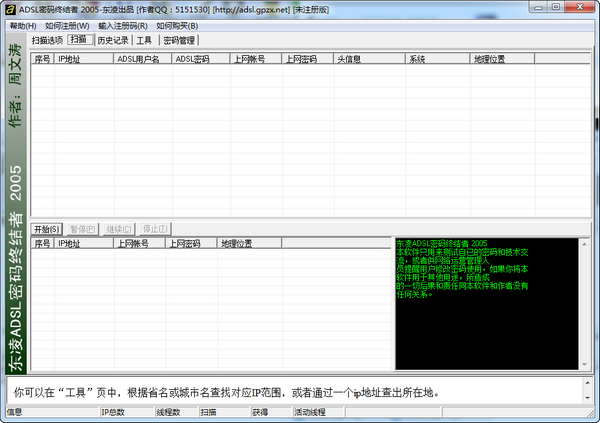The height and width of the screenshot is (423, 600).
Task: Open the 如何注册(W) menu
Action: point(67,26)
